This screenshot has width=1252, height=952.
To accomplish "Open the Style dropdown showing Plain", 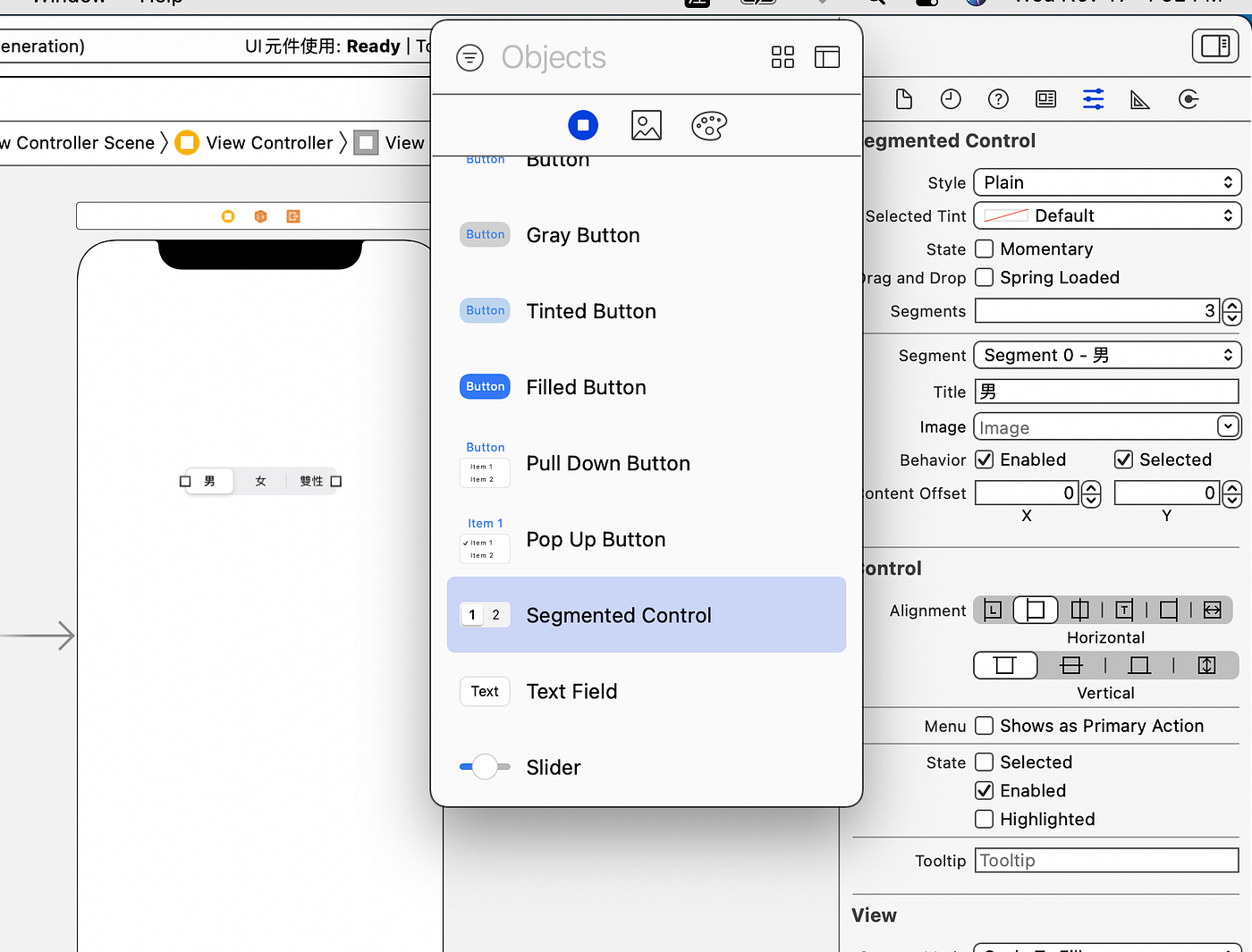I will tap(1106, 182).
